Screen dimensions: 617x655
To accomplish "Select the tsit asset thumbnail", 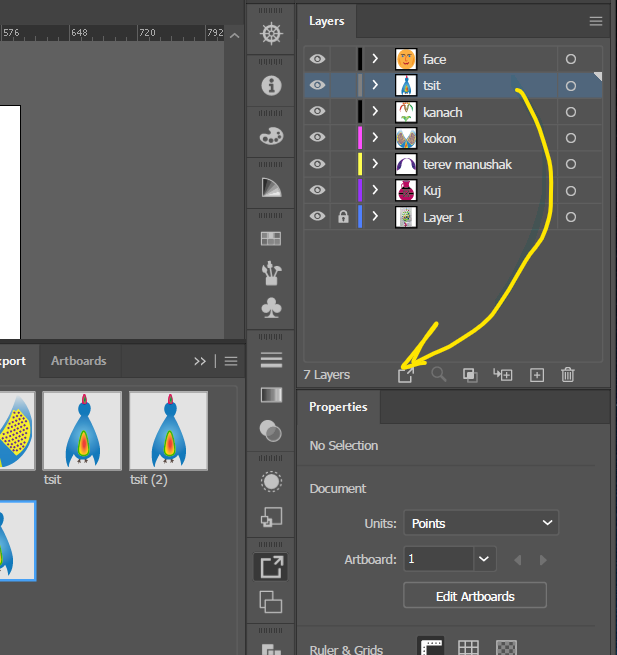I will 82,431.
